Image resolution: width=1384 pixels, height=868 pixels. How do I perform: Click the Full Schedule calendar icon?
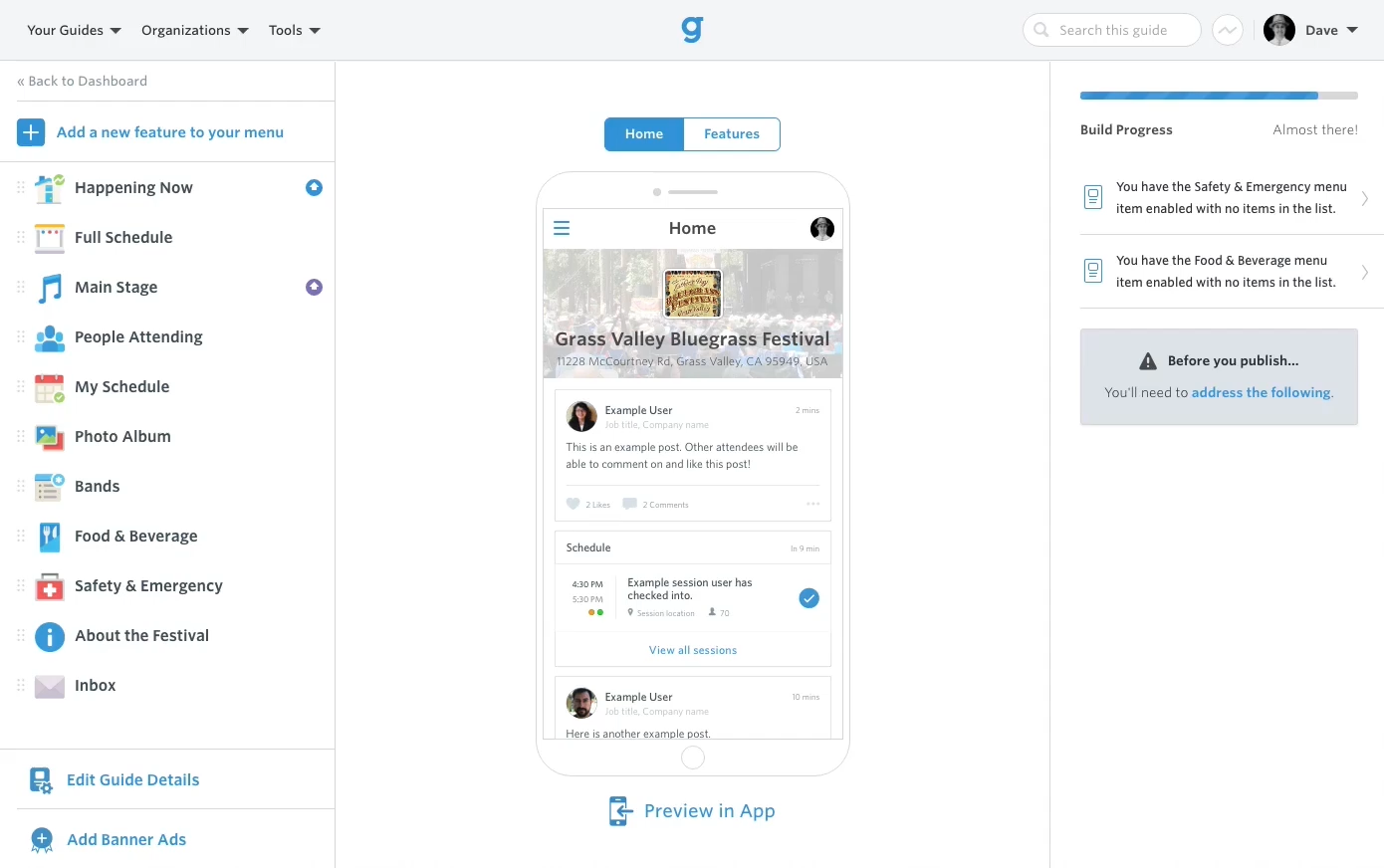(49, 238)
